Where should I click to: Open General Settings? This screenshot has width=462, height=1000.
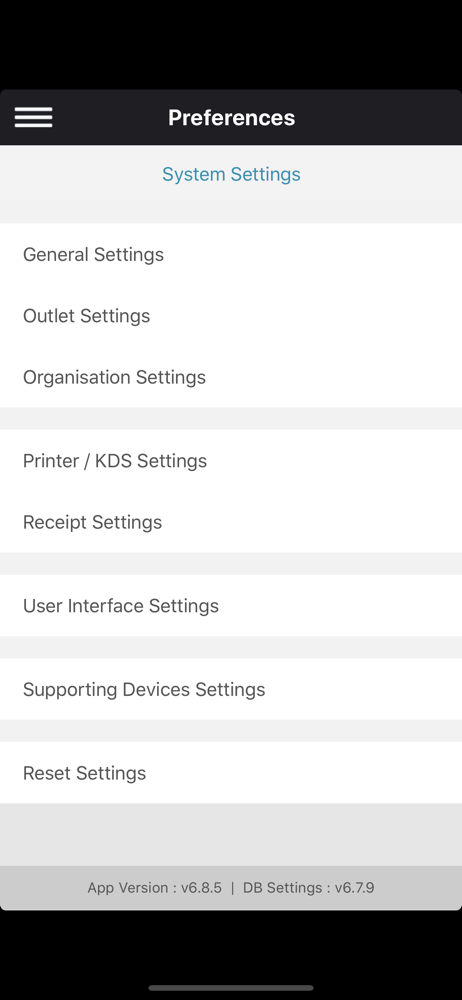click(231, 254)
